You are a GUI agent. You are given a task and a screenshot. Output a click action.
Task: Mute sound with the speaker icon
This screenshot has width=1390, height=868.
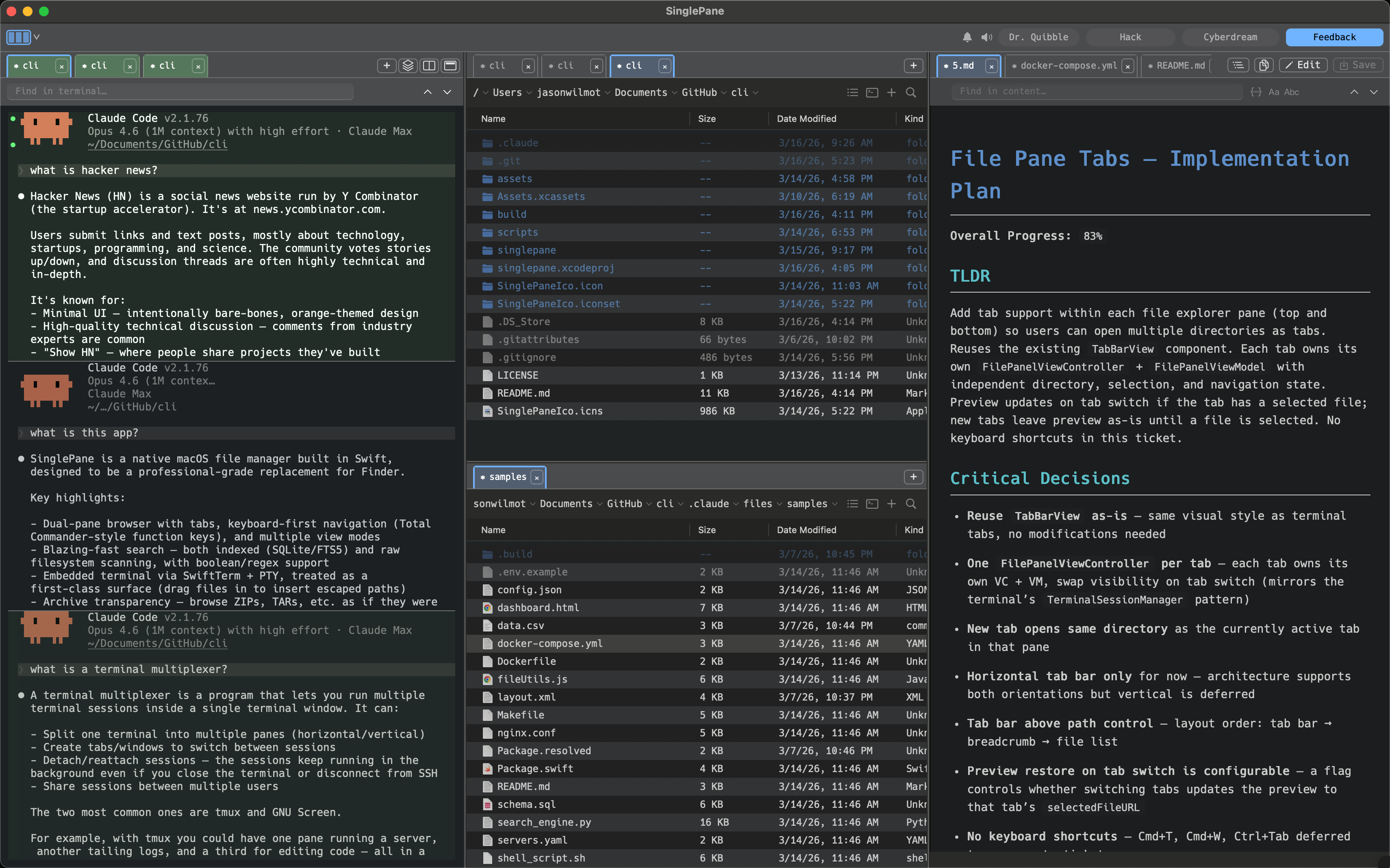[x=986, y=37]
